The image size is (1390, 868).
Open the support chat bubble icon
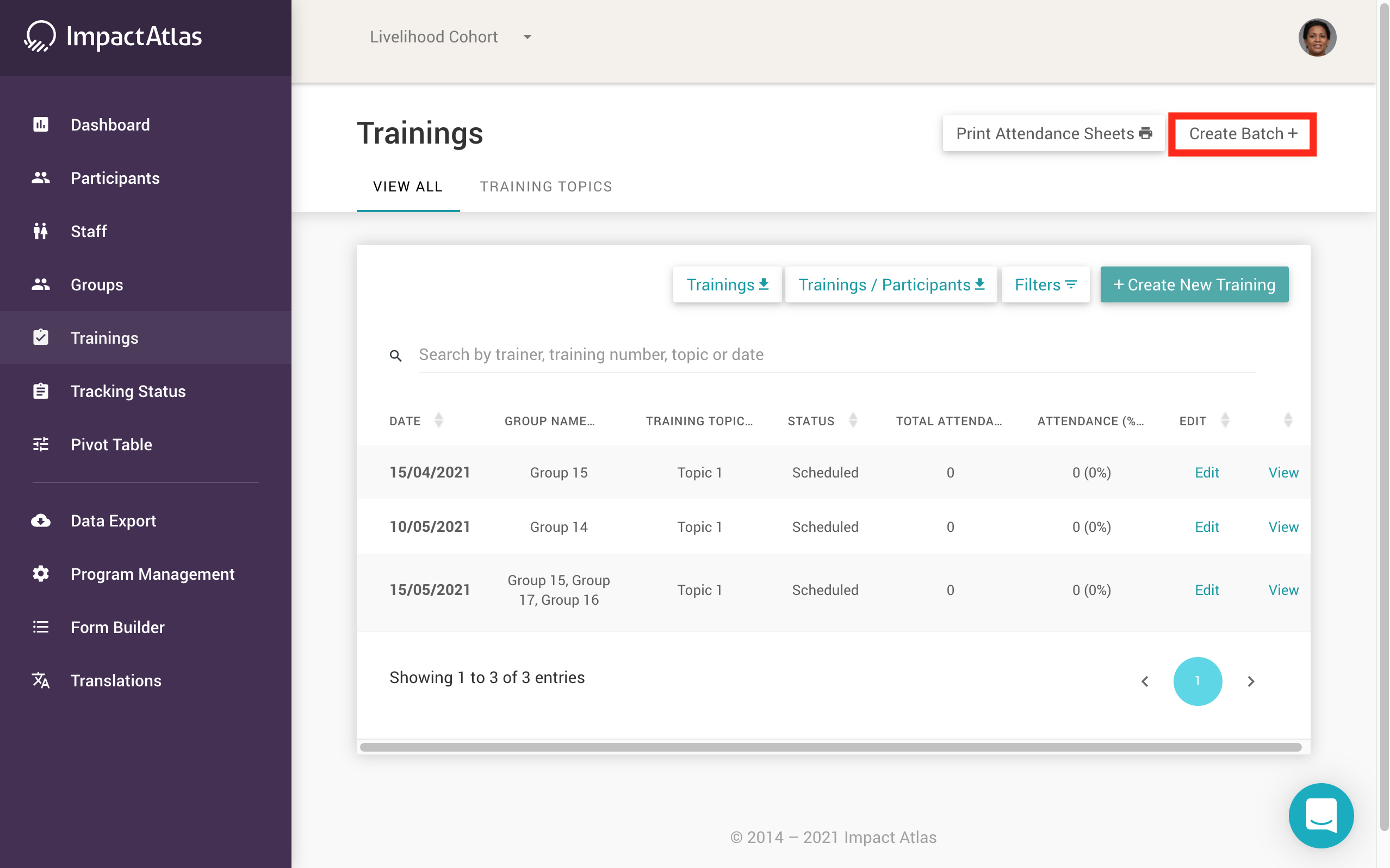pyautogui.click(x=1321, y=816)
